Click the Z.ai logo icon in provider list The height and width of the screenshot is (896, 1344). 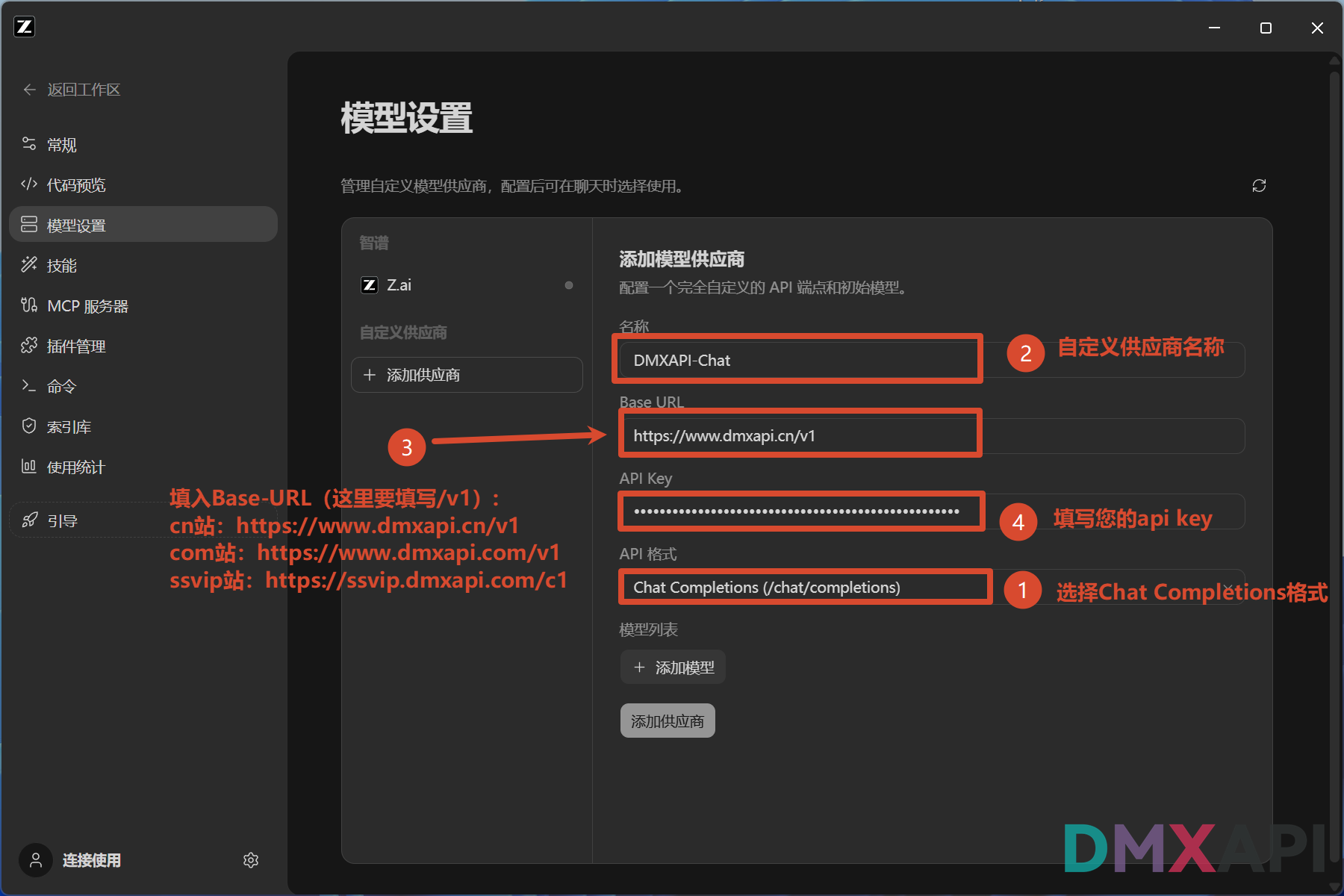point(370,285)
